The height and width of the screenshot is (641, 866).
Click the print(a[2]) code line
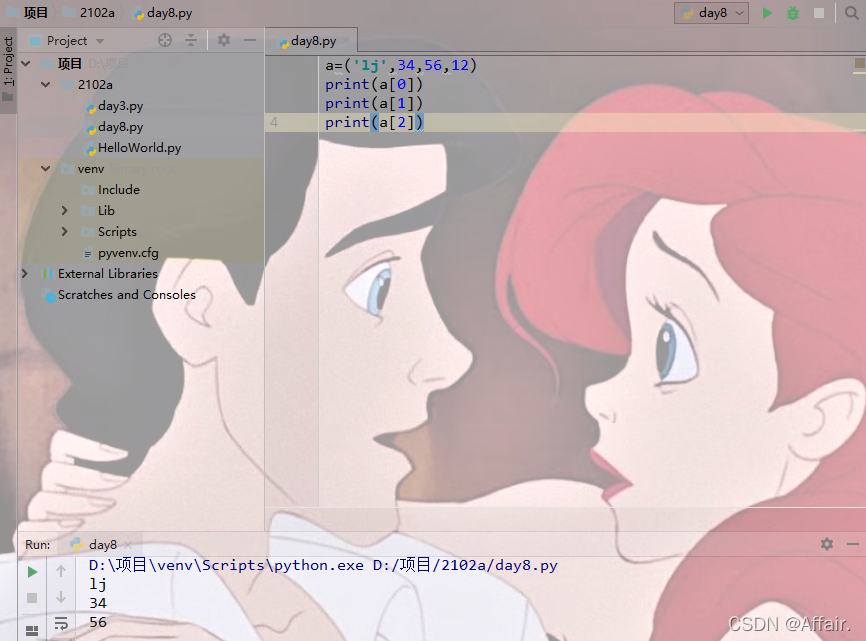click(374, 122)
